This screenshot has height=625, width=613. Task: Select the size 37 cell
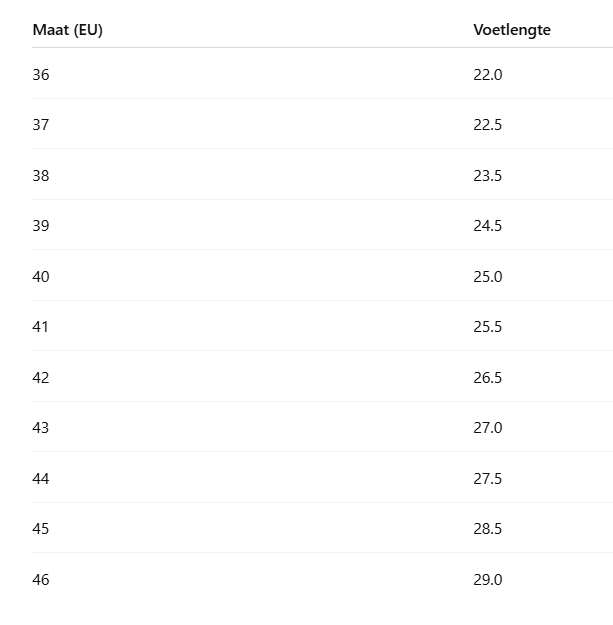click(41, 125)
